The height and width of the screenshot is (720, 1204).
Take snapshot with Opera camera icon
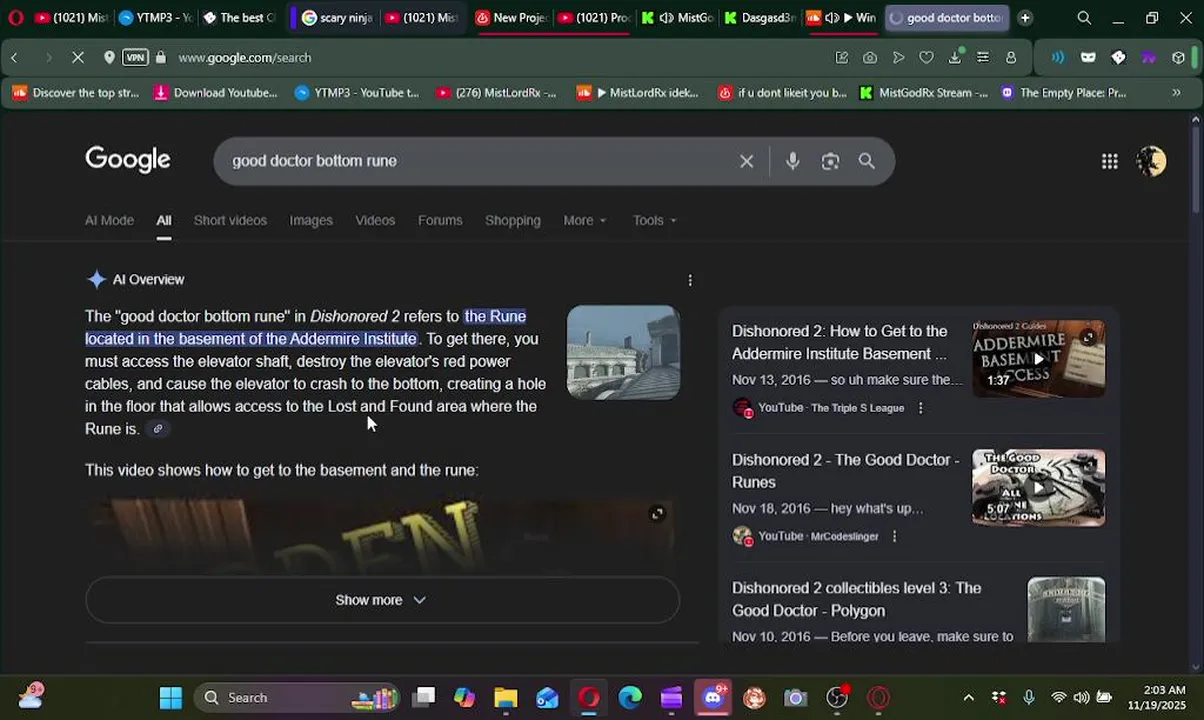[870, 58]
